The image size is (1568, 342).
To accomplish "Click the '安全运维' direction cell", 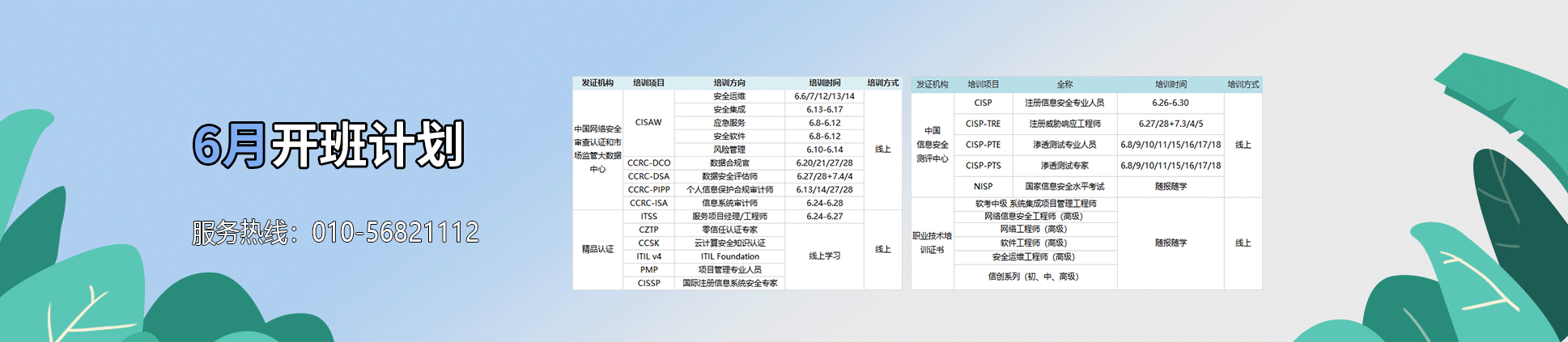I will pos(729,96).
